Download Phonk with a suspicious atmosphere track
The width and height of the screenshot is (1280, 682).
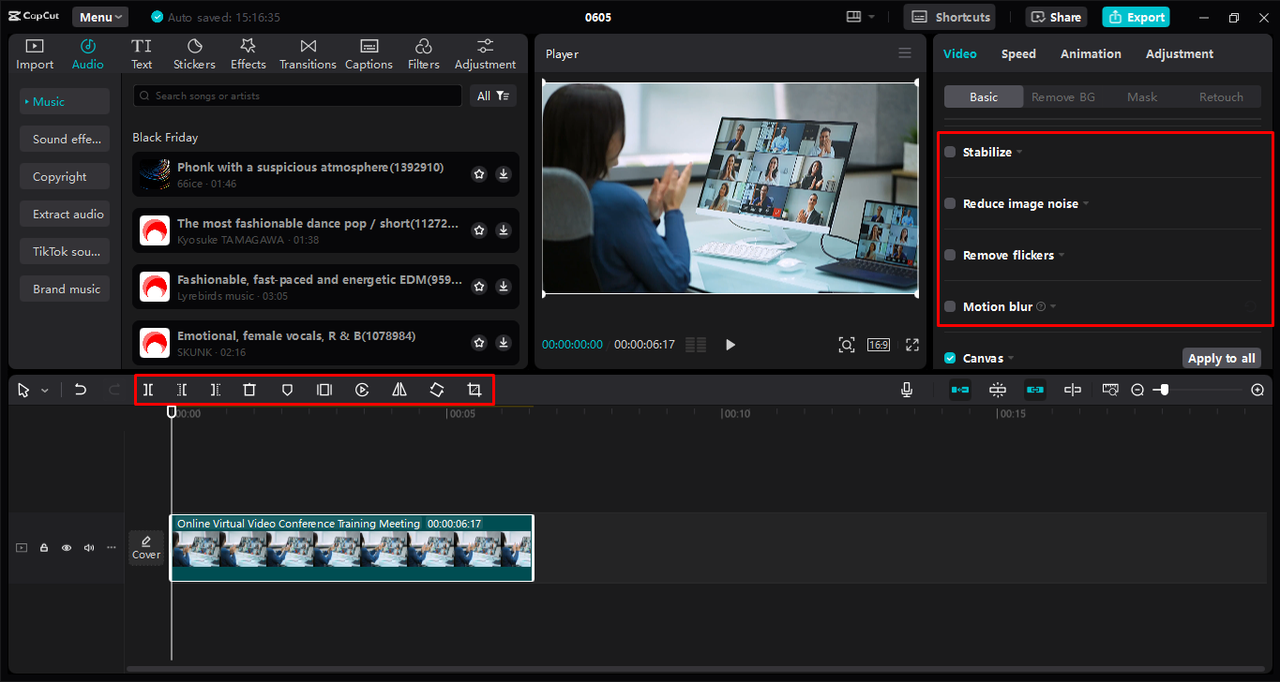[504, 174]
